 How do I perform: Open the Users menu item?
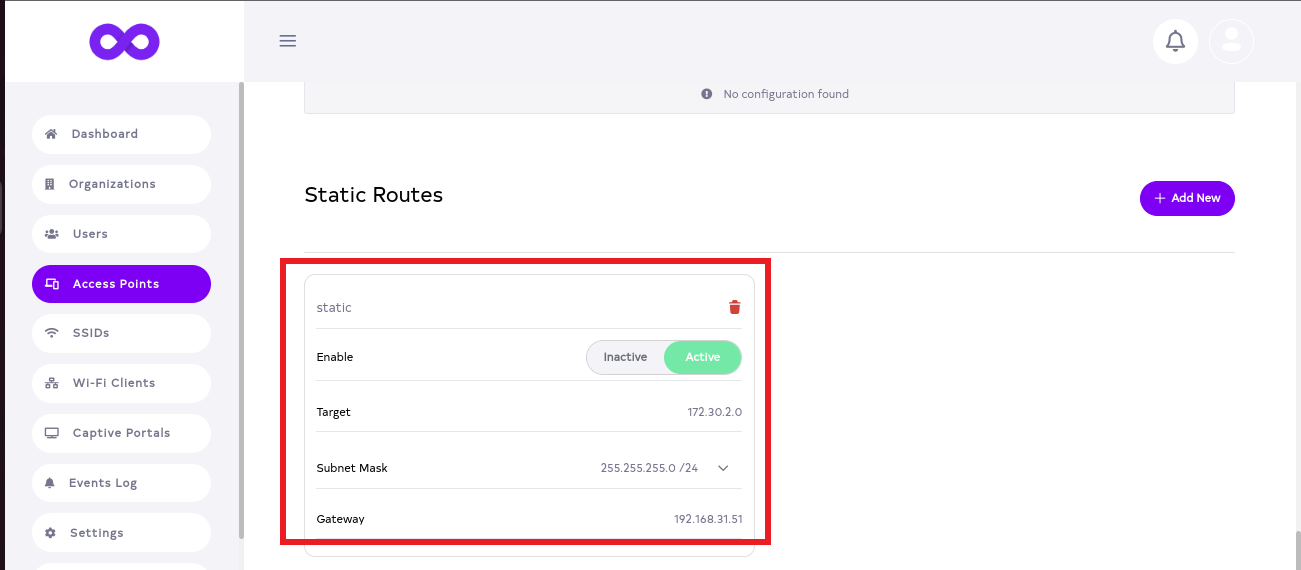click(x=90, y=234)
